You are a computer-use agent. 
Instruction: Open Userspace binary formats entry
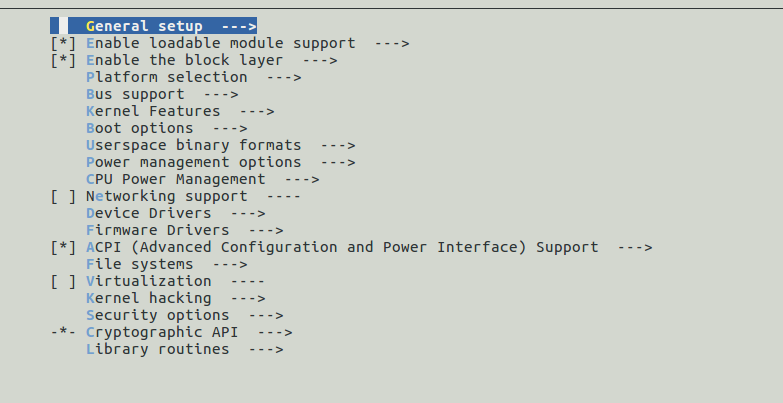pyautogui.click(x=193, y=145)
